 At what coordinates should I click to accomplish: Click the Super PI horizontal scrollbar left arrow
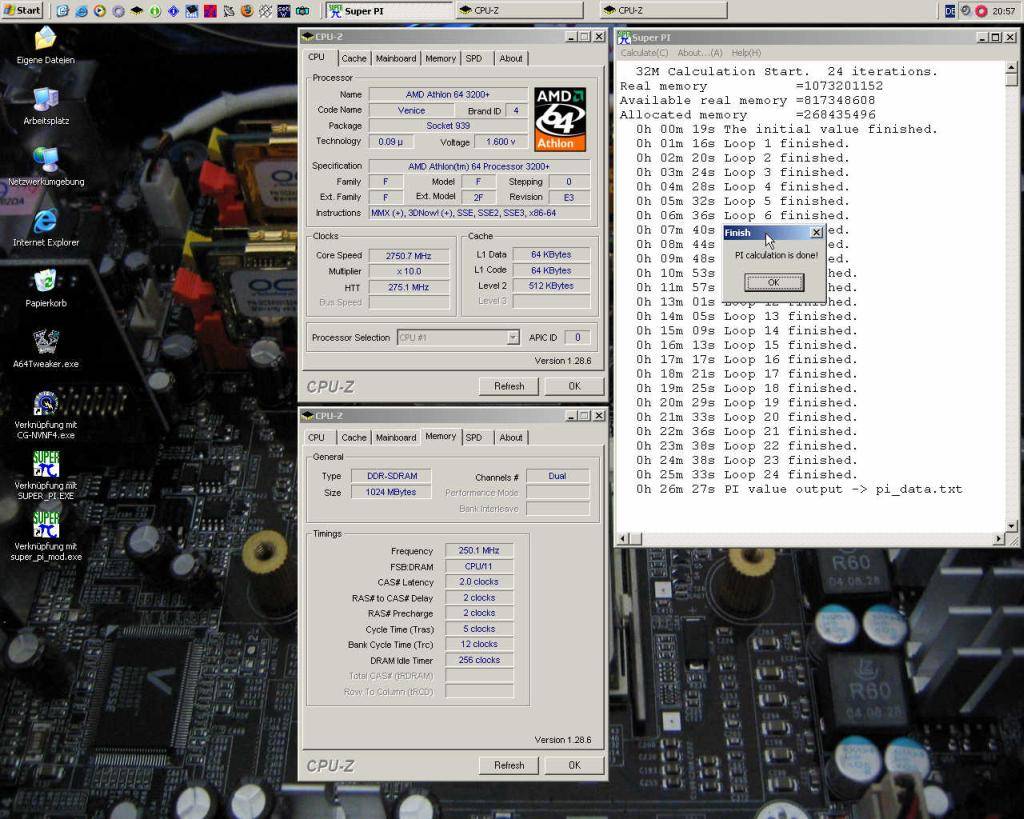[x=622, y=539]
